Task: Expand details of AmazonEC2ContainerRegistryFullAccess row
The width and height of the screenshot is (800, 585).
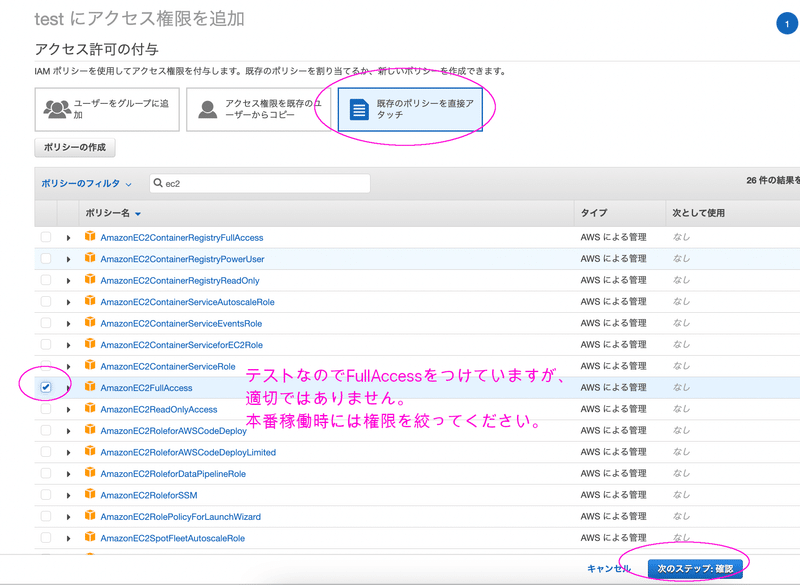Action: click(x=68, y=238)
